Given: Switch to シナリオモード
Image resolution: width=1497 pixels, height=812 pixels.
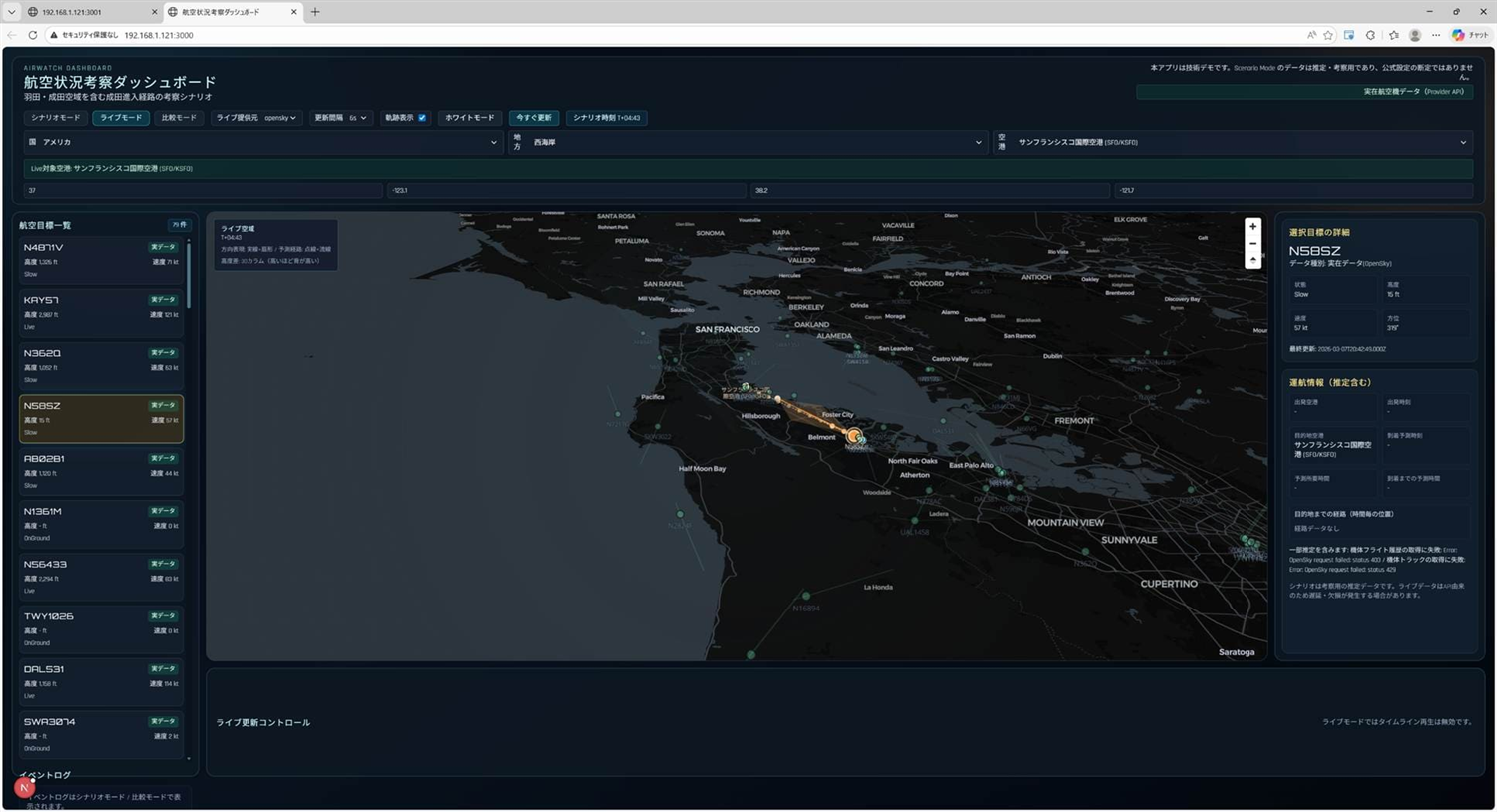Looking at the screenshot, I should tap(55, 118).
